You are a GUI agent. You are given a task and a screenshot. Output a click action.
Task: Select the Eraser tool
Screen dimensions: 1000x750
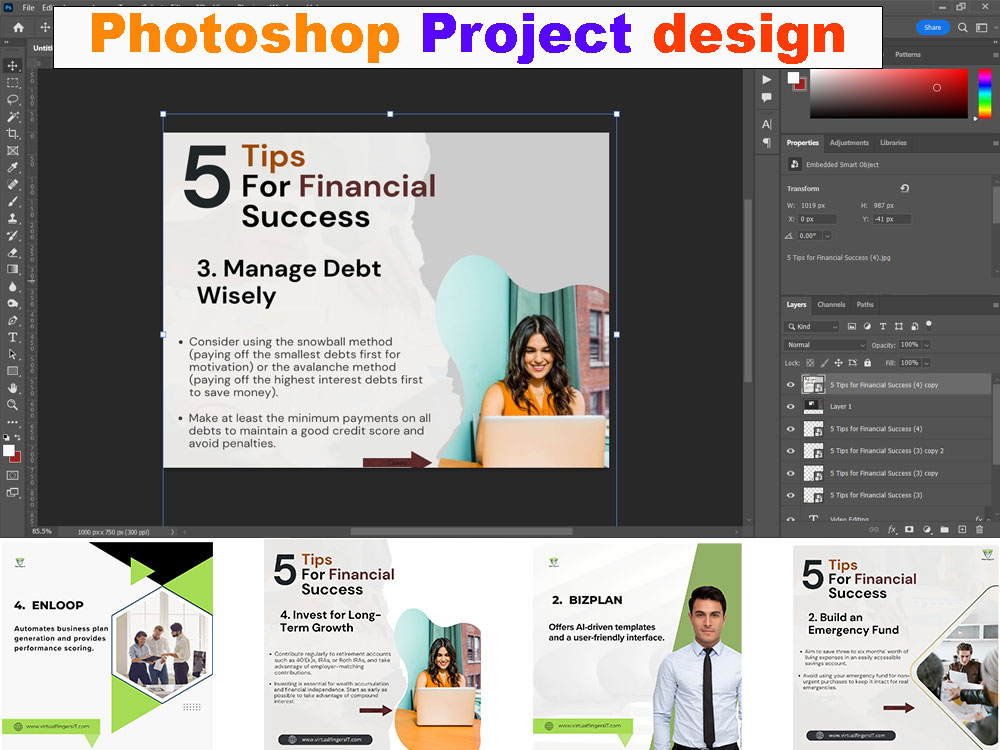[12, 252]
